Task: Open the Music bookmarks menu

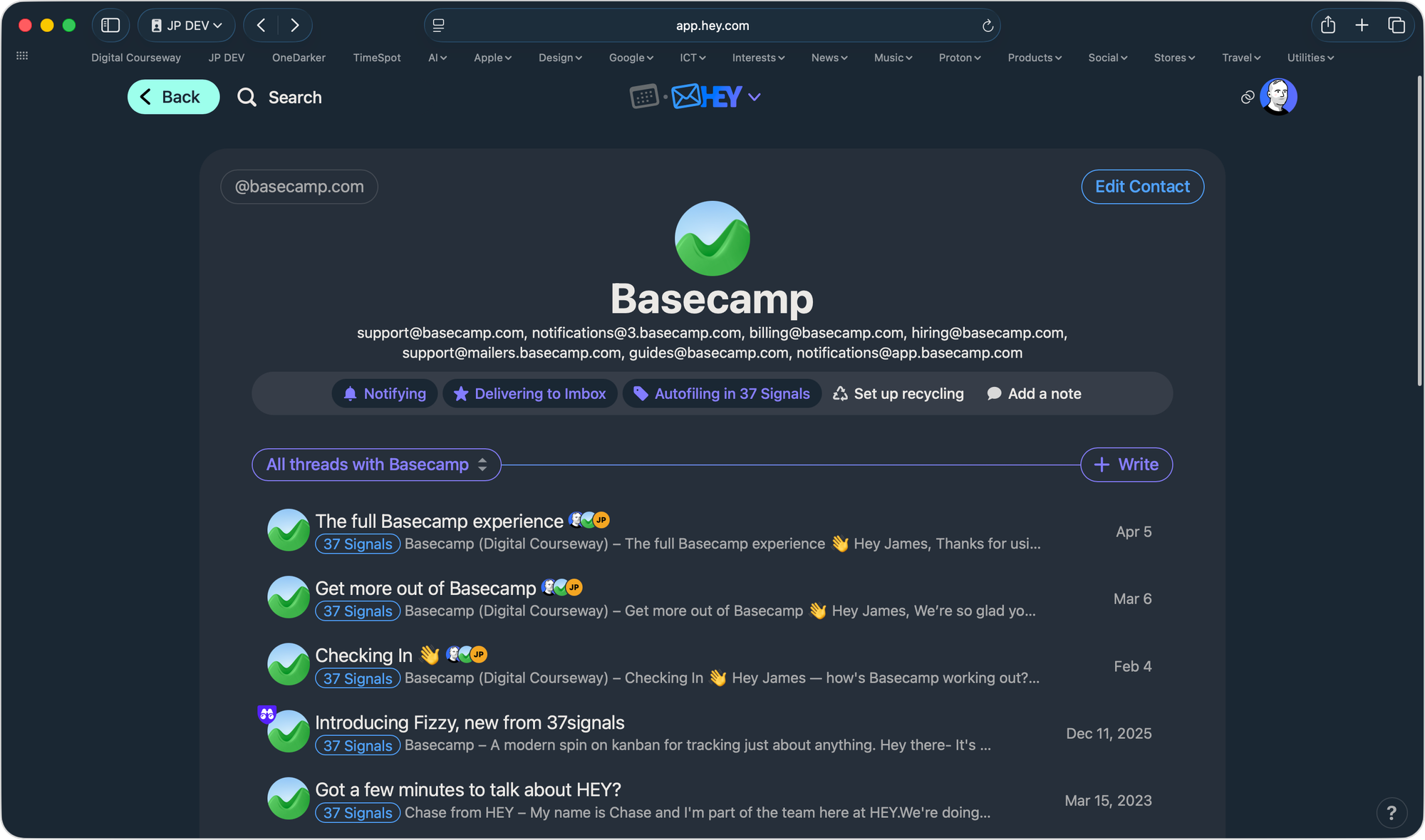Action: [893, 58]
